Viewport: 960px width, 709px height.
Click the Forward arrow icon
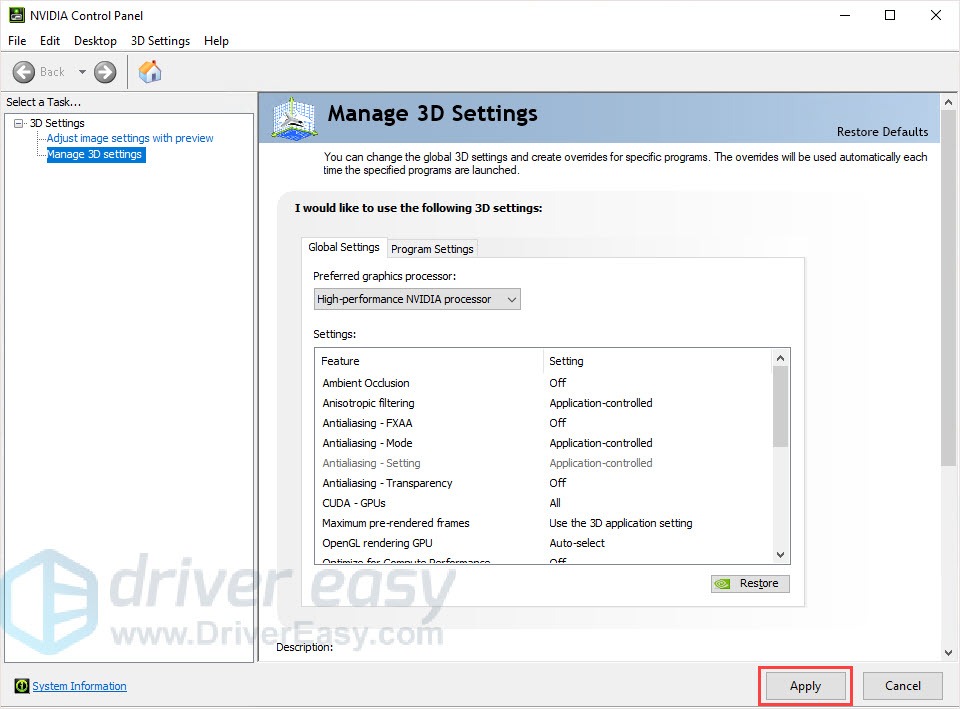tap(105, 72)
